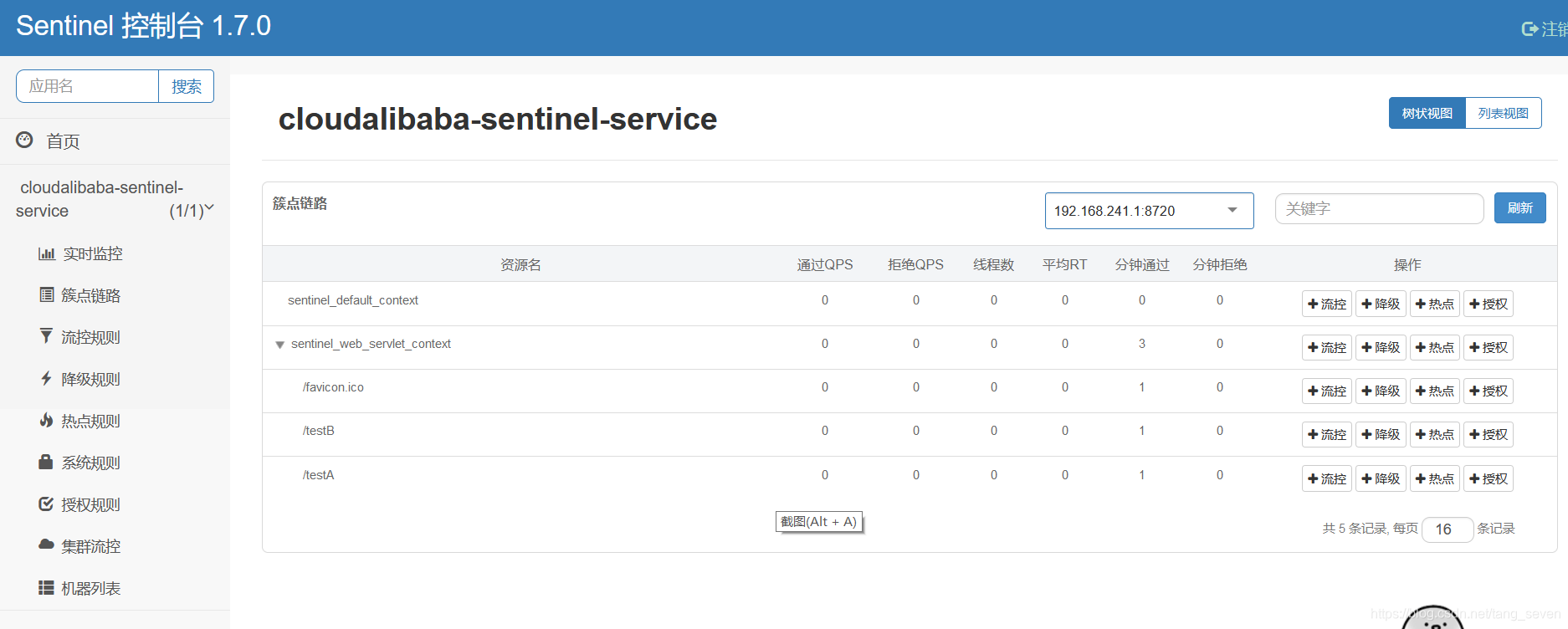Click the check-square icon for 授权规则
This screenshot has width=1568, height=629.
click(46, 504)
